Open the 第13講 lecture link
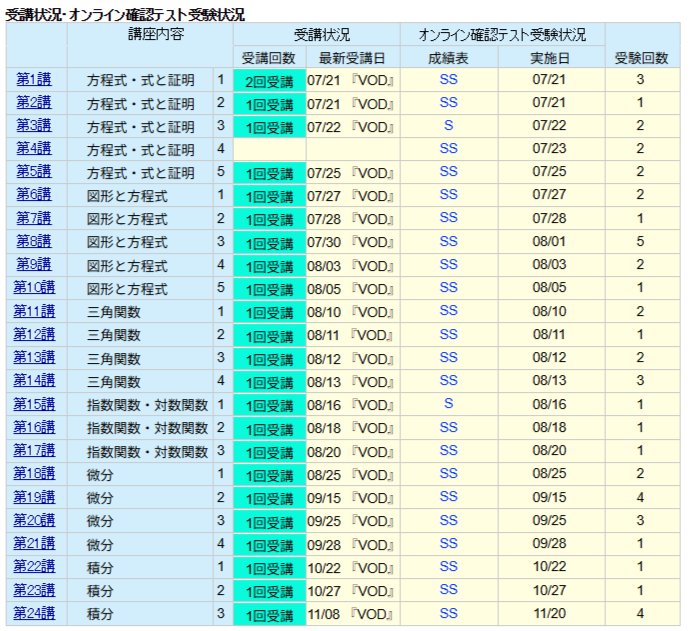The height and width of the screenshot is (631, 691). tap(33, 357)
